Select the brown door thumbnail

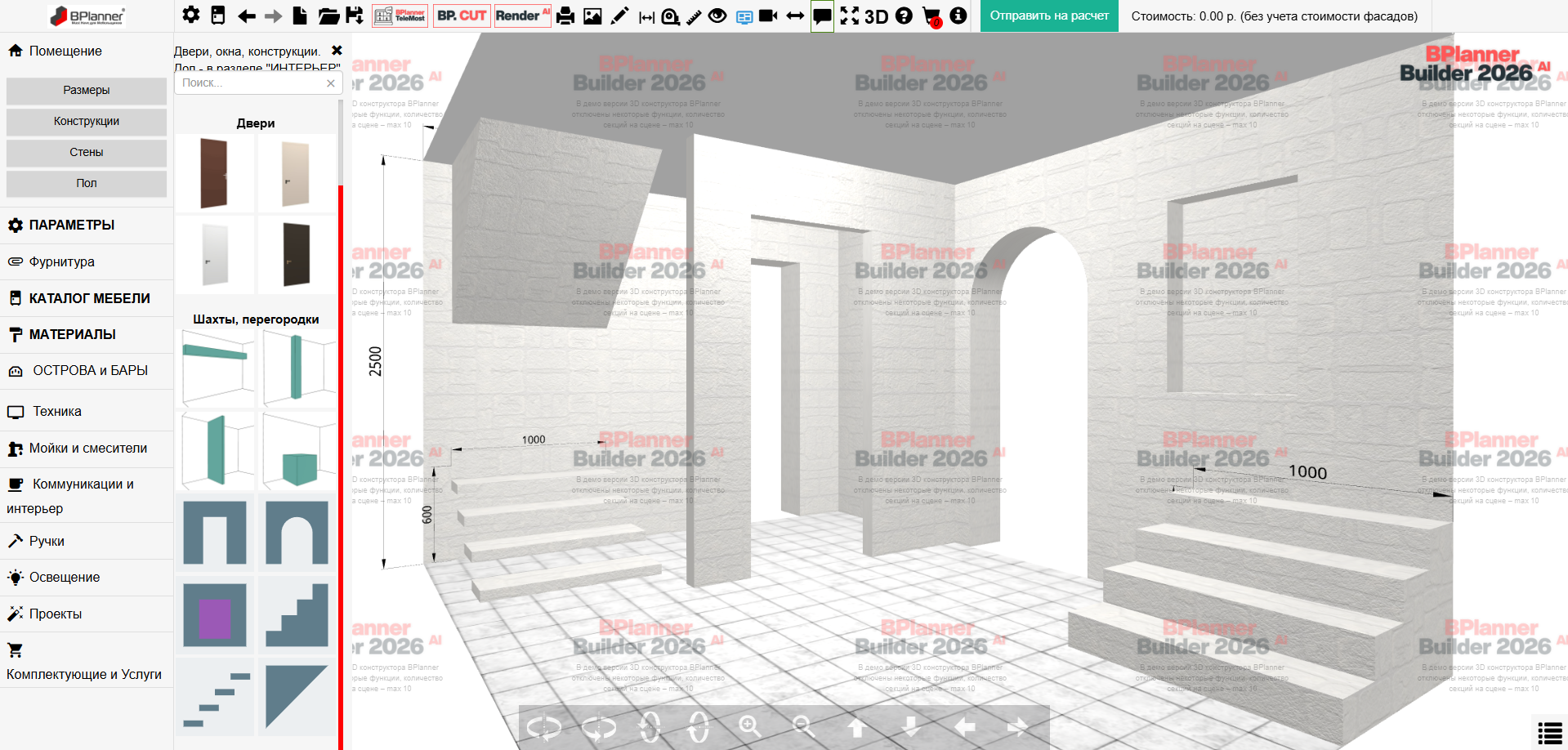coord(215,173)
